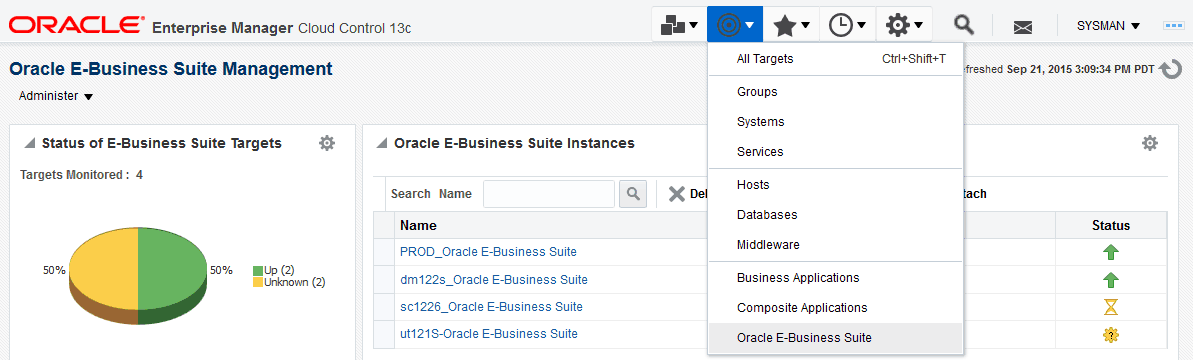Viewport: 1193px width, 360px height.
Task: Collapse Status of E-Business Suite Targets panel
Action: pyautogui.click(x=30, y=144)
